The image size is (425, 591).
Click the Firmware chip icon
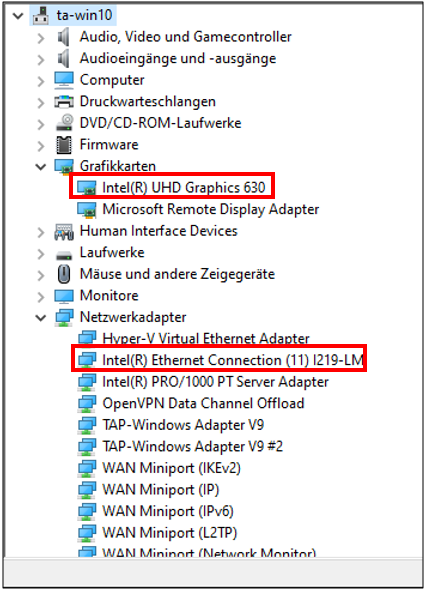[x=64, y=145]
